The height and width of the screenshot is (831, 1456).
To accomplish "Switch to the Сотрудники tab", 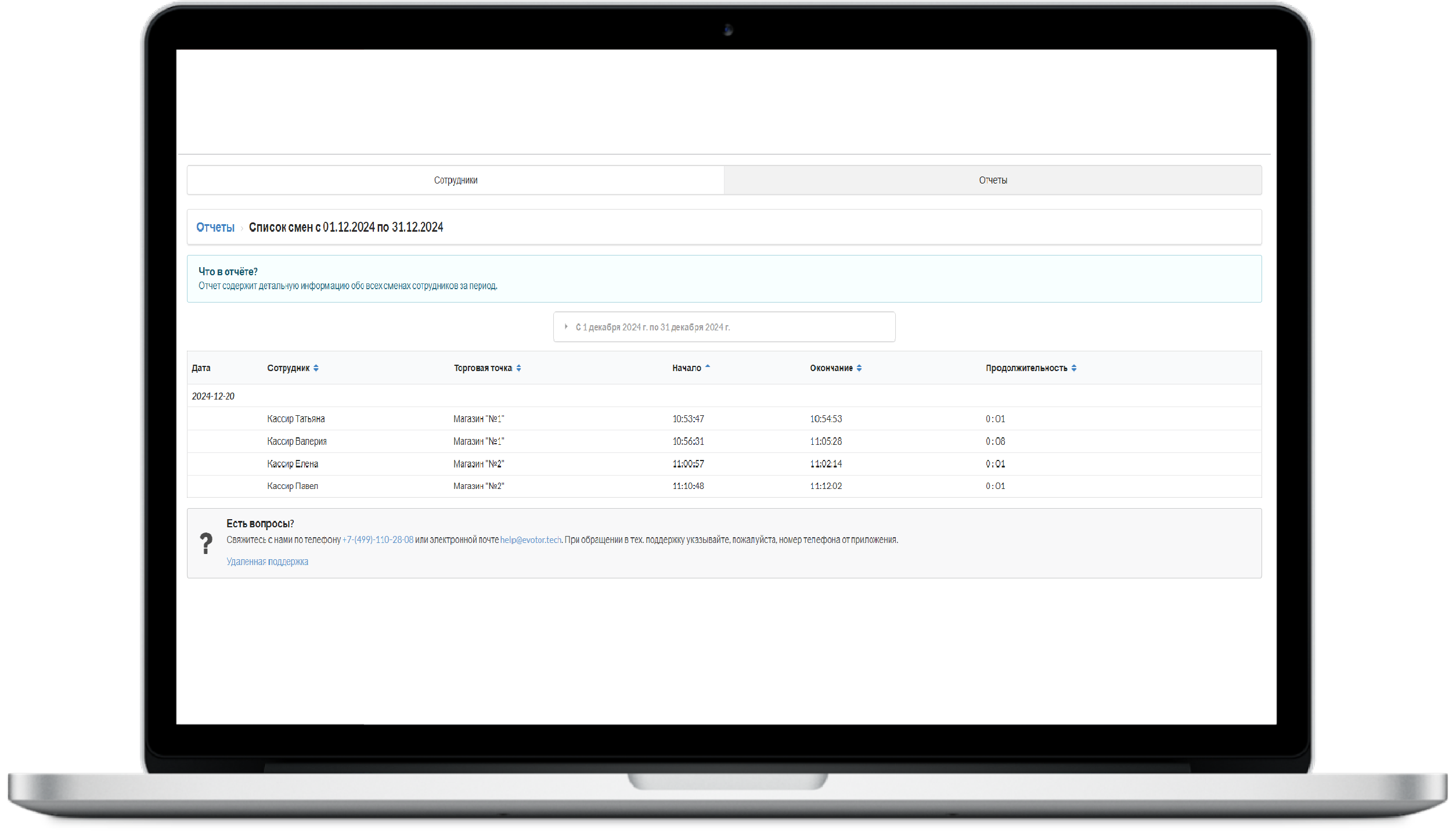I will [456, 181].
